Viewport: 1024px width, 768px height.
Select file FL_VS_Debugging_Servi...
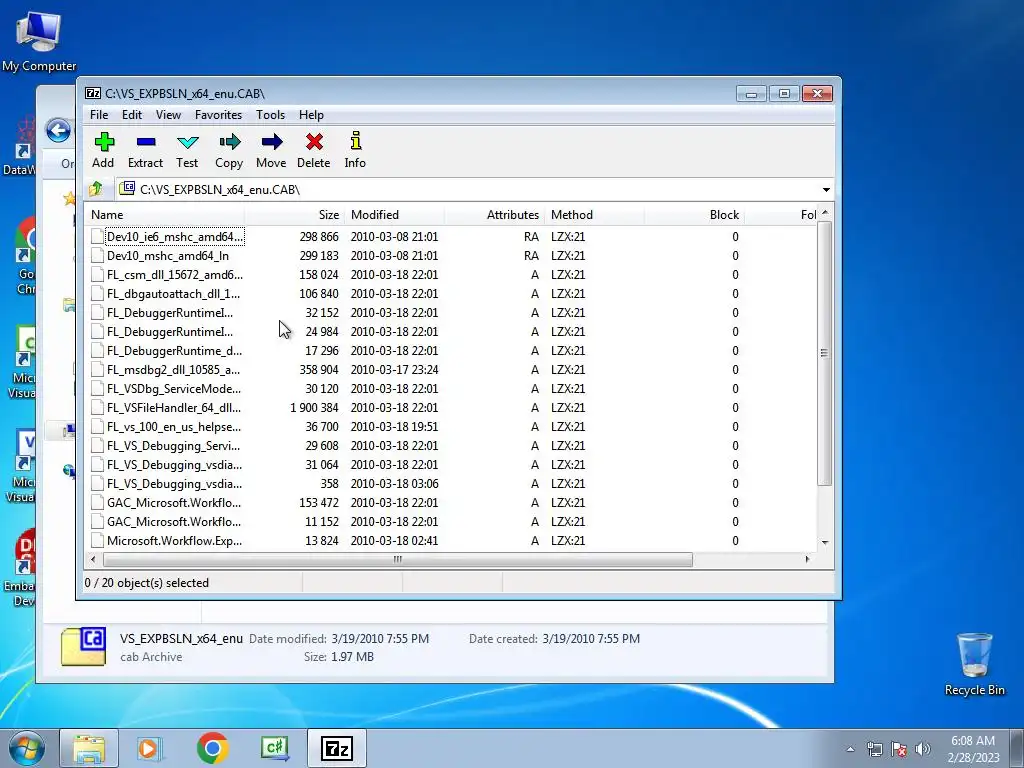point(173,445)
